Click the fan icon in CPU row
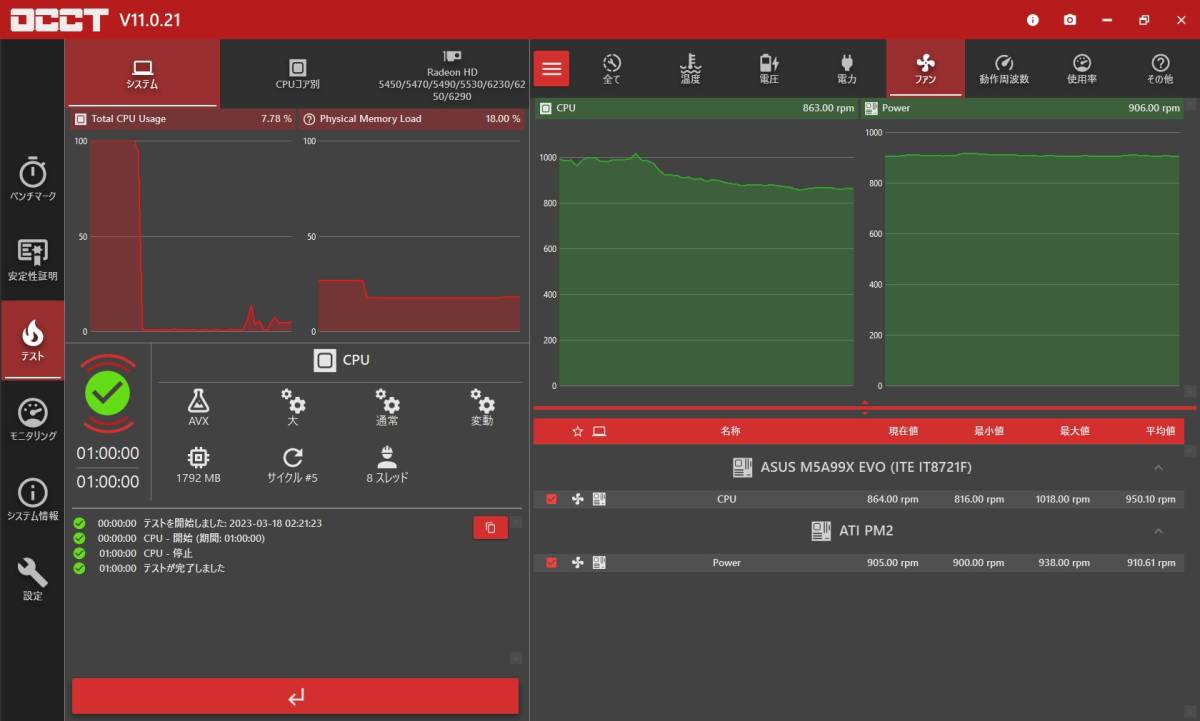Screen dimensions: 1200x721 point(577,499)
